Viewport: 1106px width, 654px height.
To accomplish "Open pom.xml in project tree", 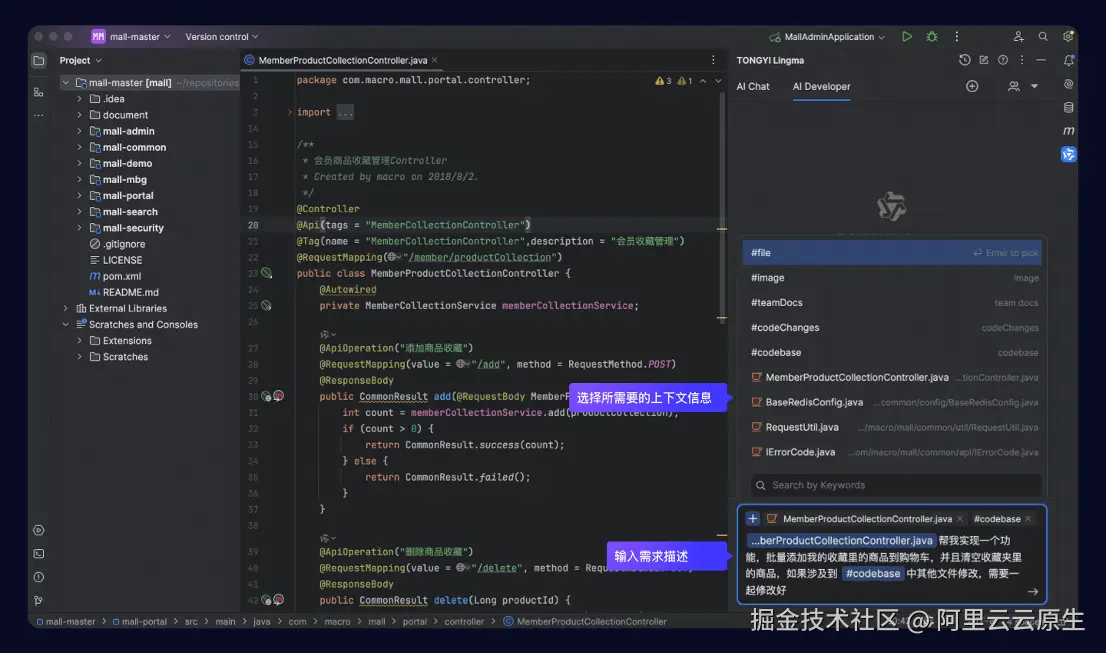I will pos(121,277).
